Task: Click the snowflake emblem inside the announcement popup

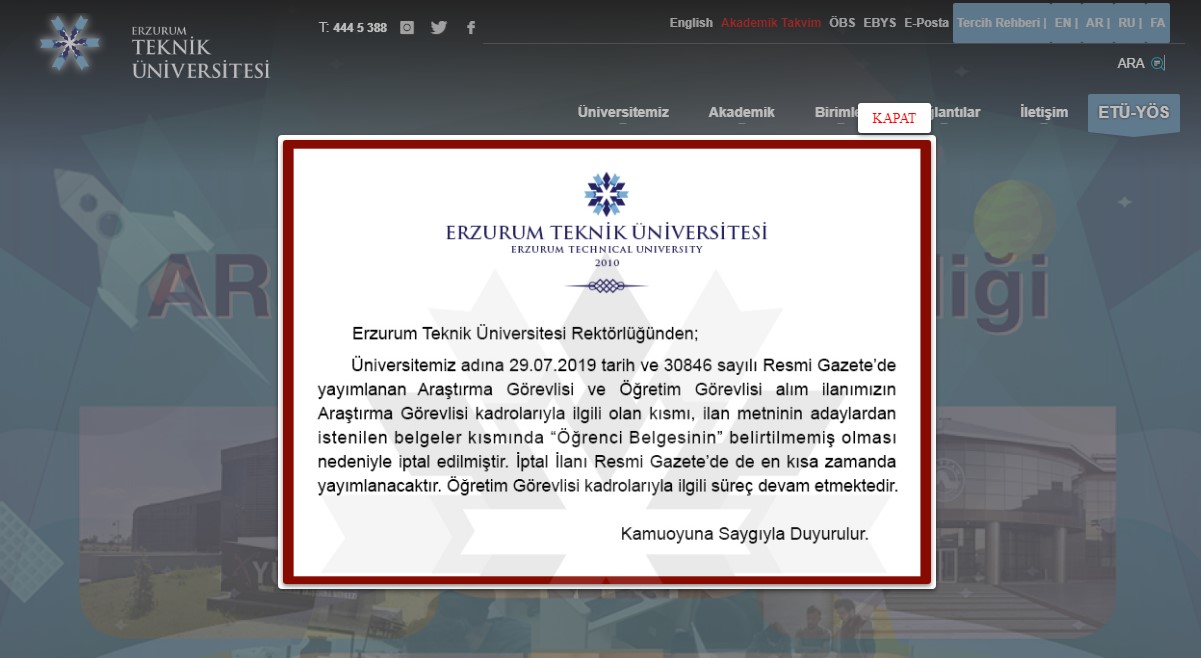Action: [x=606, y=194]
